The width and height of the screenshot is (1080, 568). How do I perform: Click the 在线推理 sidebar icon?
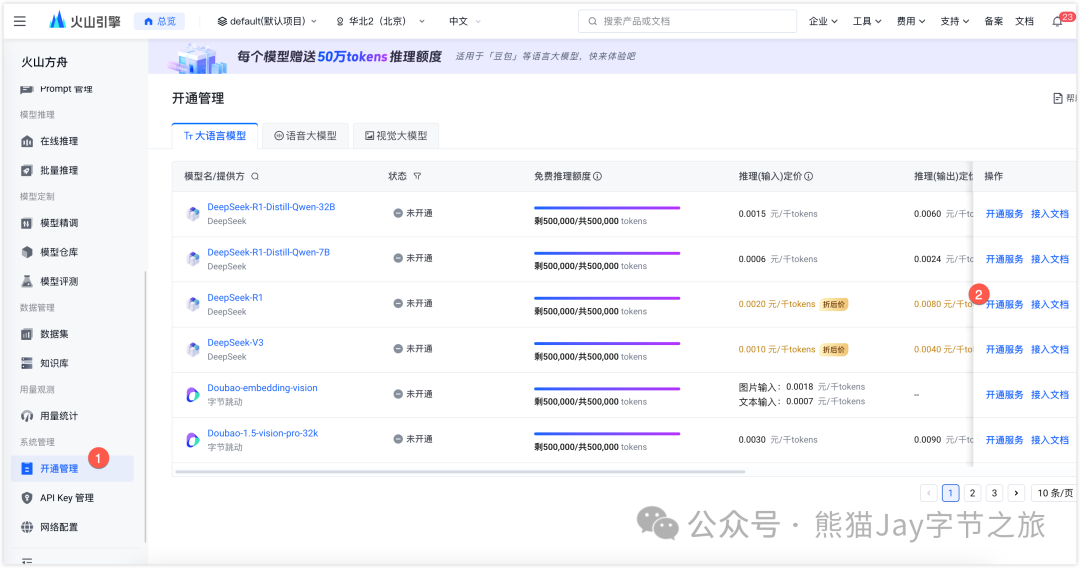[x=27, y=141]
